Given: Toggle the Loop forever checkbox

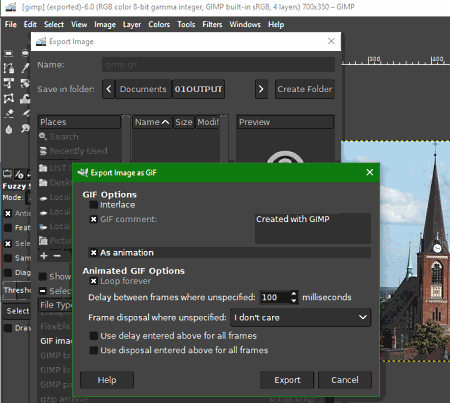Looking at the screenshot, I should (94, 281).
